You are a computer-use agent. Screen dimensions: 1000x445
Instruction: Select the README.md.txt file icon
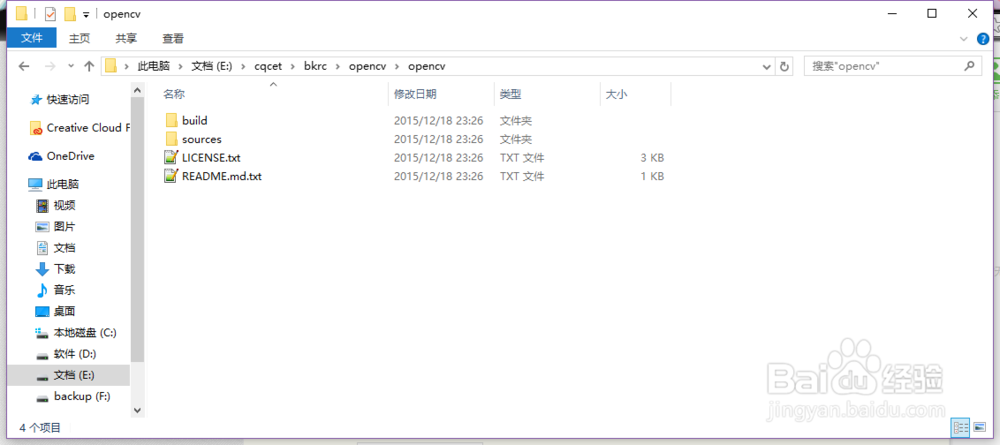click(x=171, y=177)
